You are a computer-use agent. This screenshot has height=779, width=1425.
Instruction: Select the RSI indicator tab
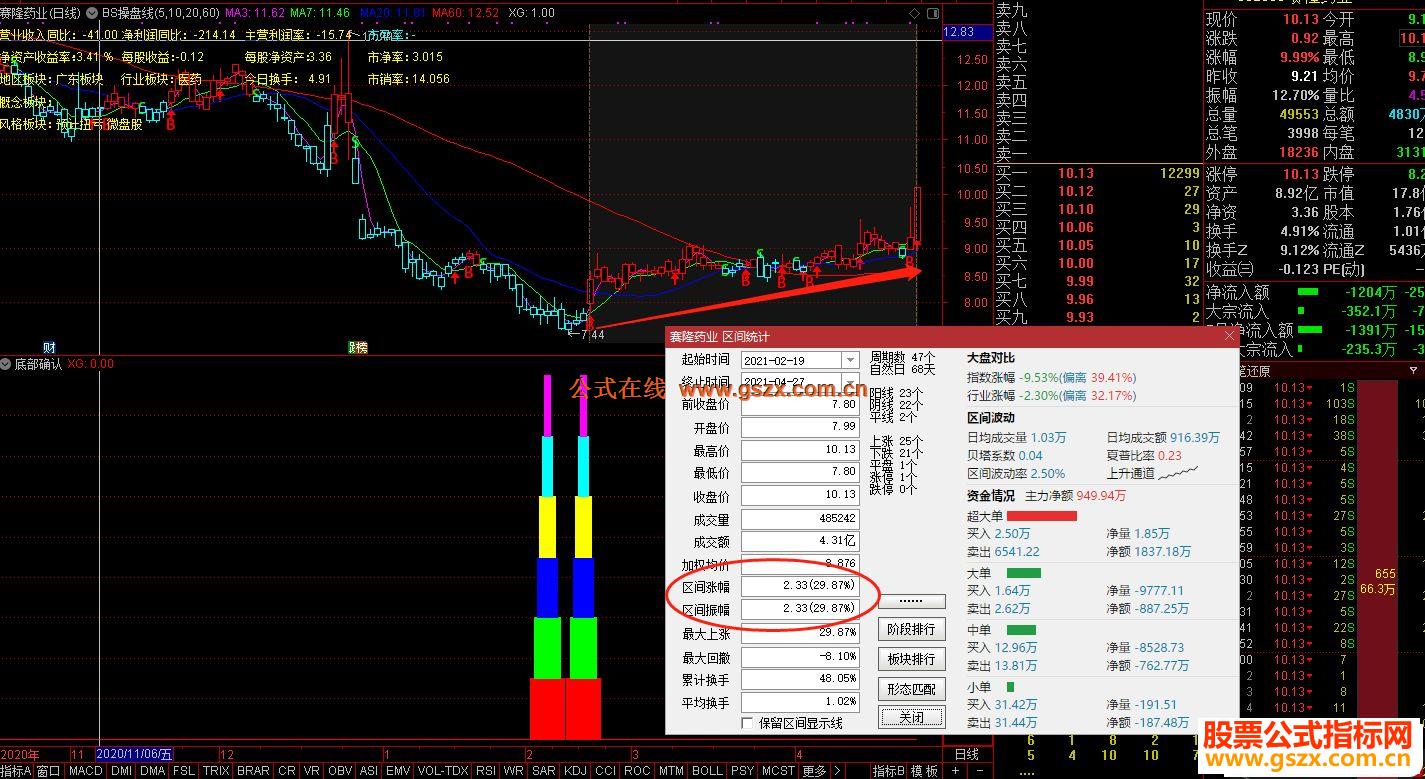pos(485,771)
